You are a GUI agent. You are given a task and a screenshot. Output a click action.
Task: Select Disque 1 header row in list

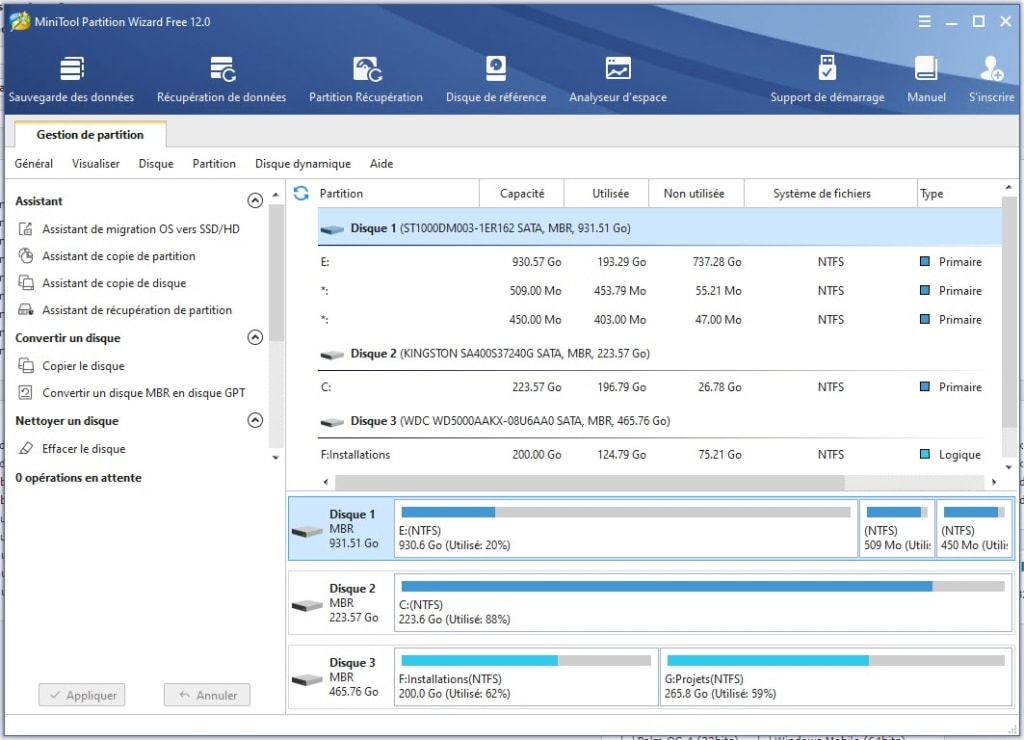coord(660,228)
